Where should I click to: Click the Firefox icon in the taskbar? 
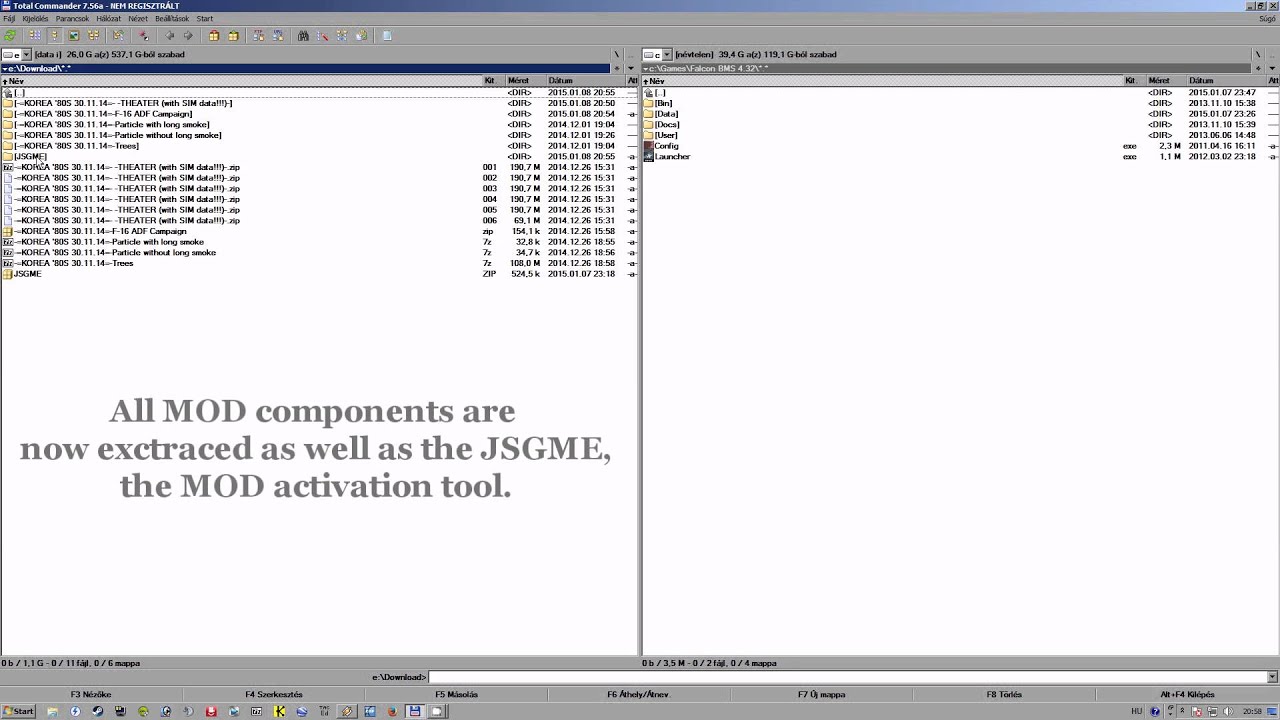[392, 711]
